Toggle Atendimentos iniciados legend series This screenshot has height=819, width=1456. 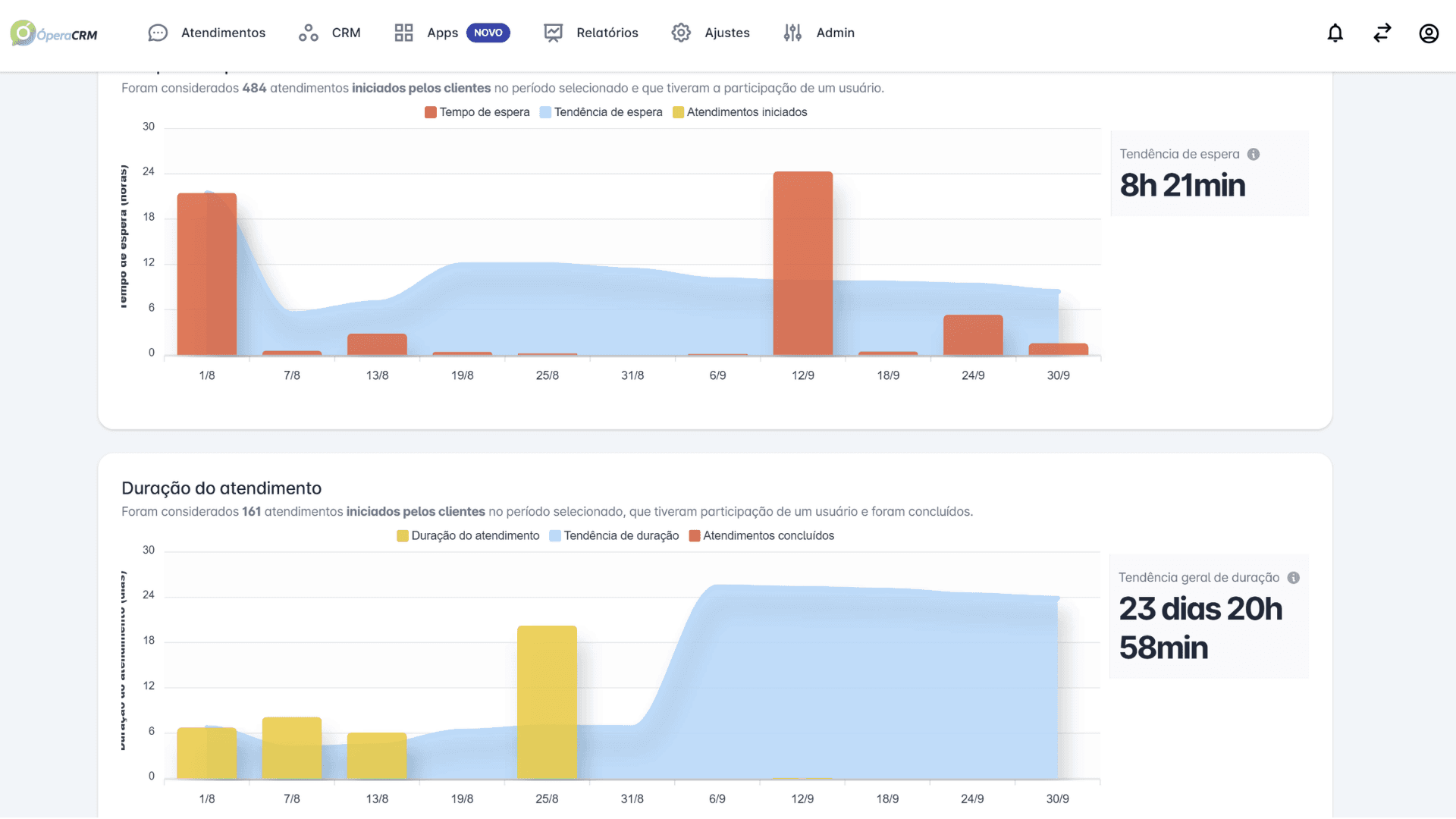coord(739,112)
